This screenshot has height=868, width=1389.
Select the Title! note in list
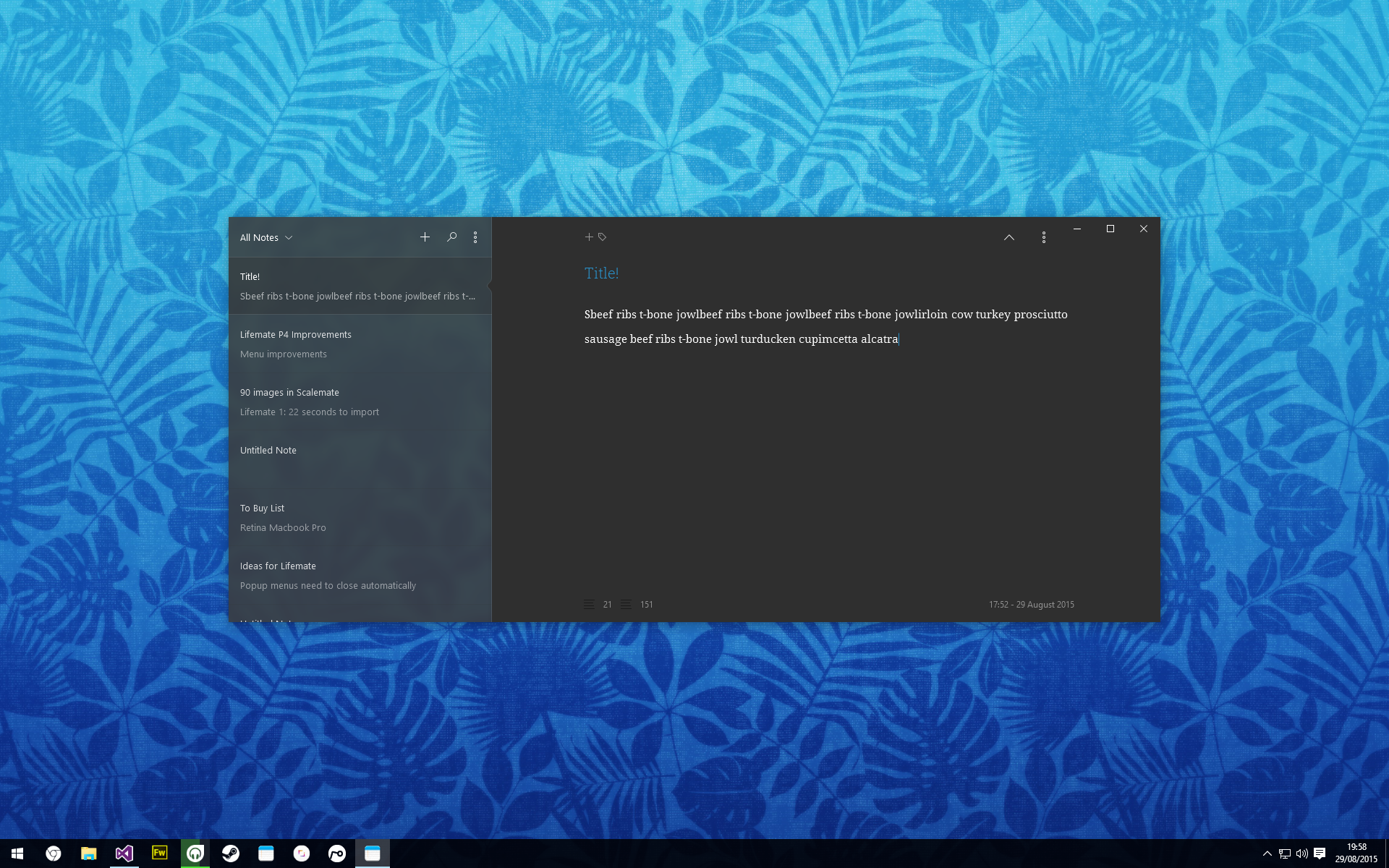pos(360,286)
